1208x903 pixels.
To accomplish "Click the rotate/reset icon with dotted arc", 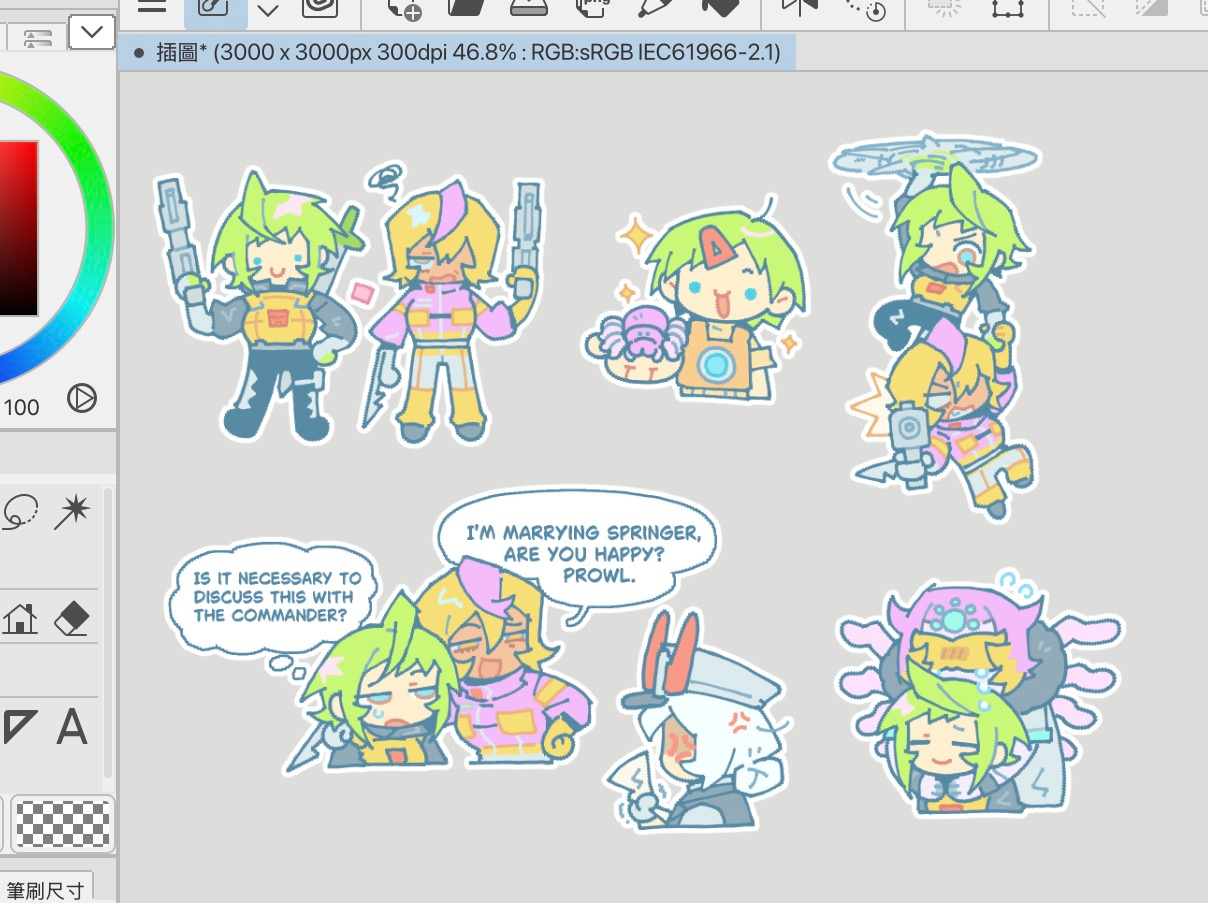I will pos(864,8).
